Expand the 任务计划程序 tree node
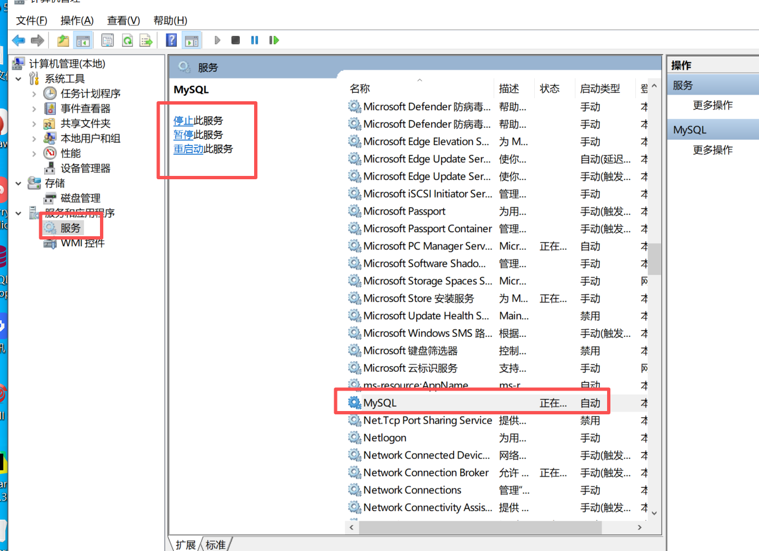The width and height of the screenshot is (759, 551). [33, 93]
